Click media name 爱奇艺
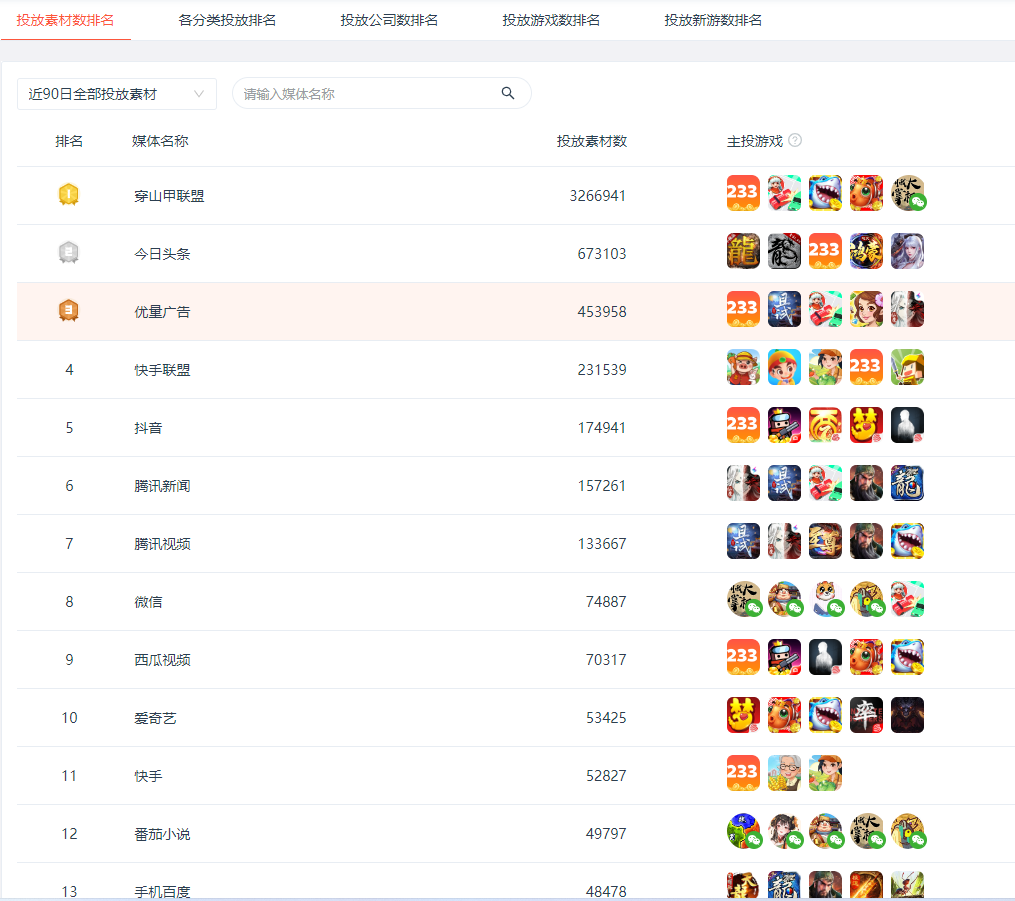The width and height of the screenshot is (1015, 901). [x=155, y=718]
